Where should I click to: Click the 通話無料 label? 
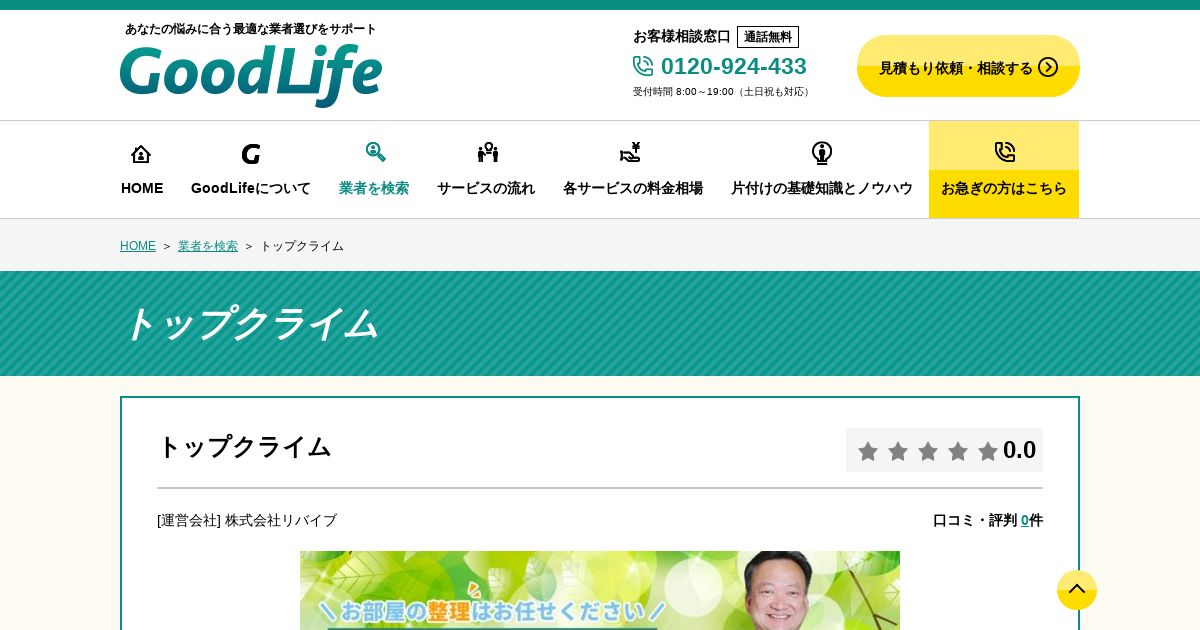(768, 37)
